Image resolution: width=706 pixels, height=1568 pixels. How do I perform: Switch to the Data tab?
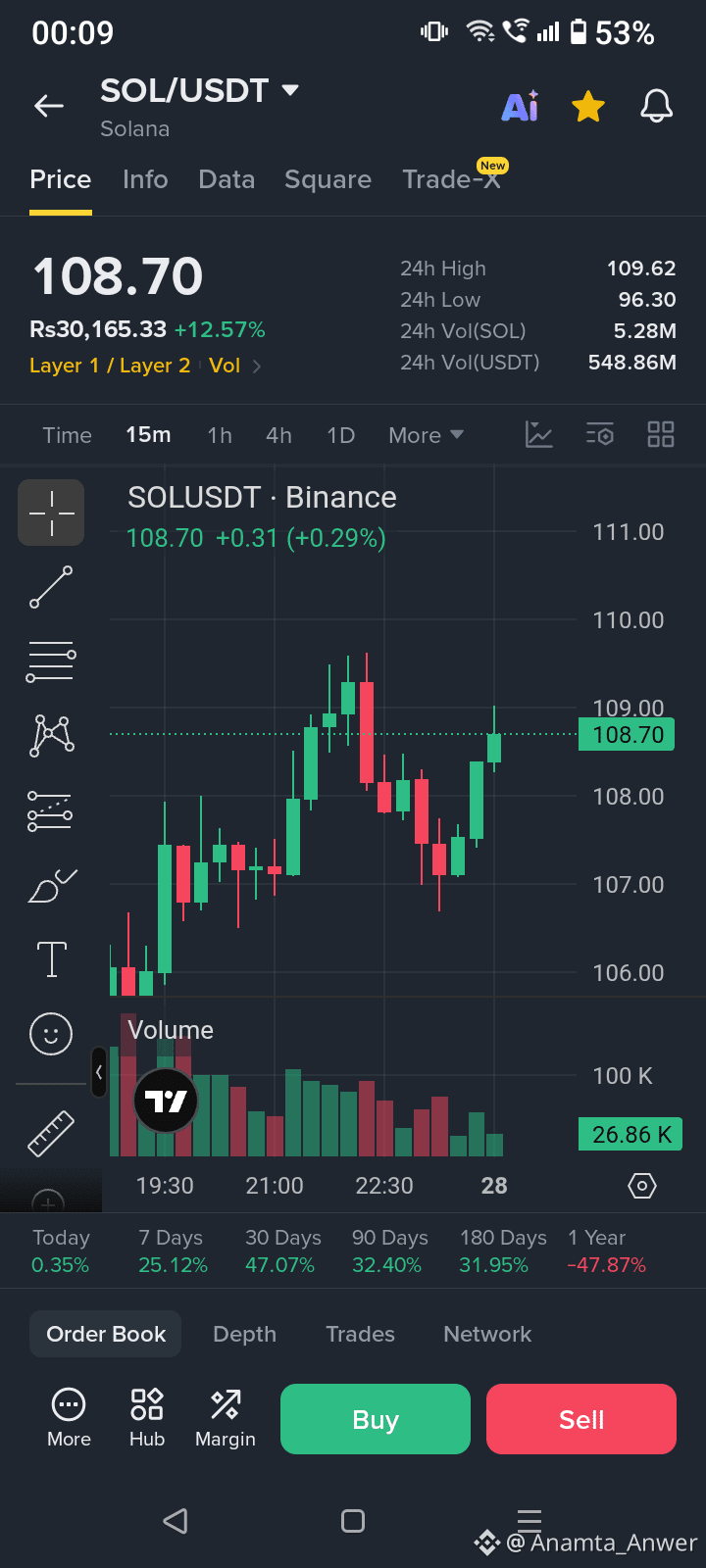[x=227, y=179]
